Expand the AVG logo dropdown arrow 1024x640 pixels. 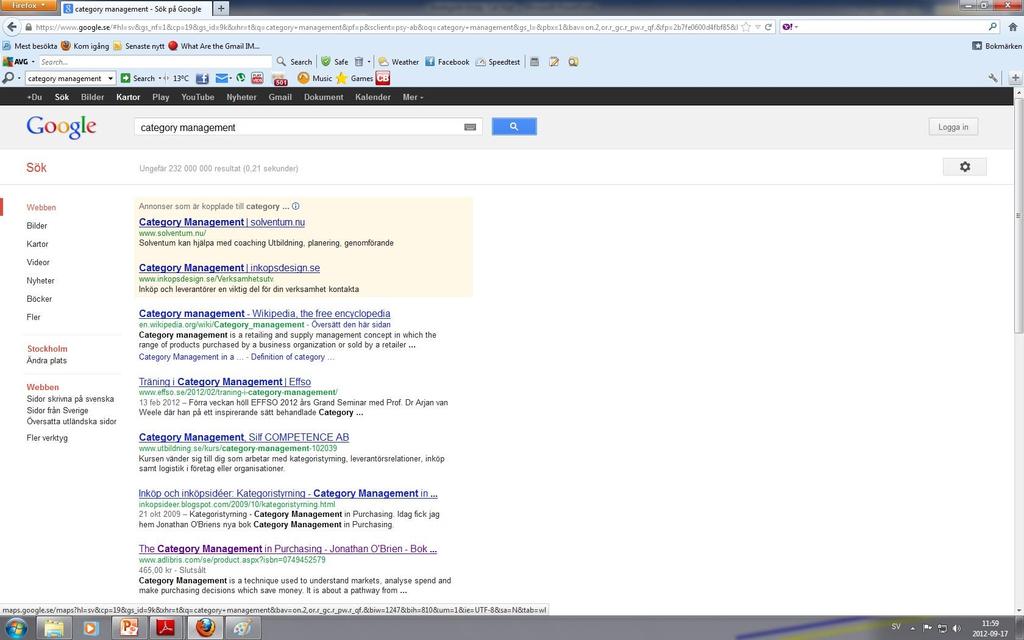click(x=33, y=62)
